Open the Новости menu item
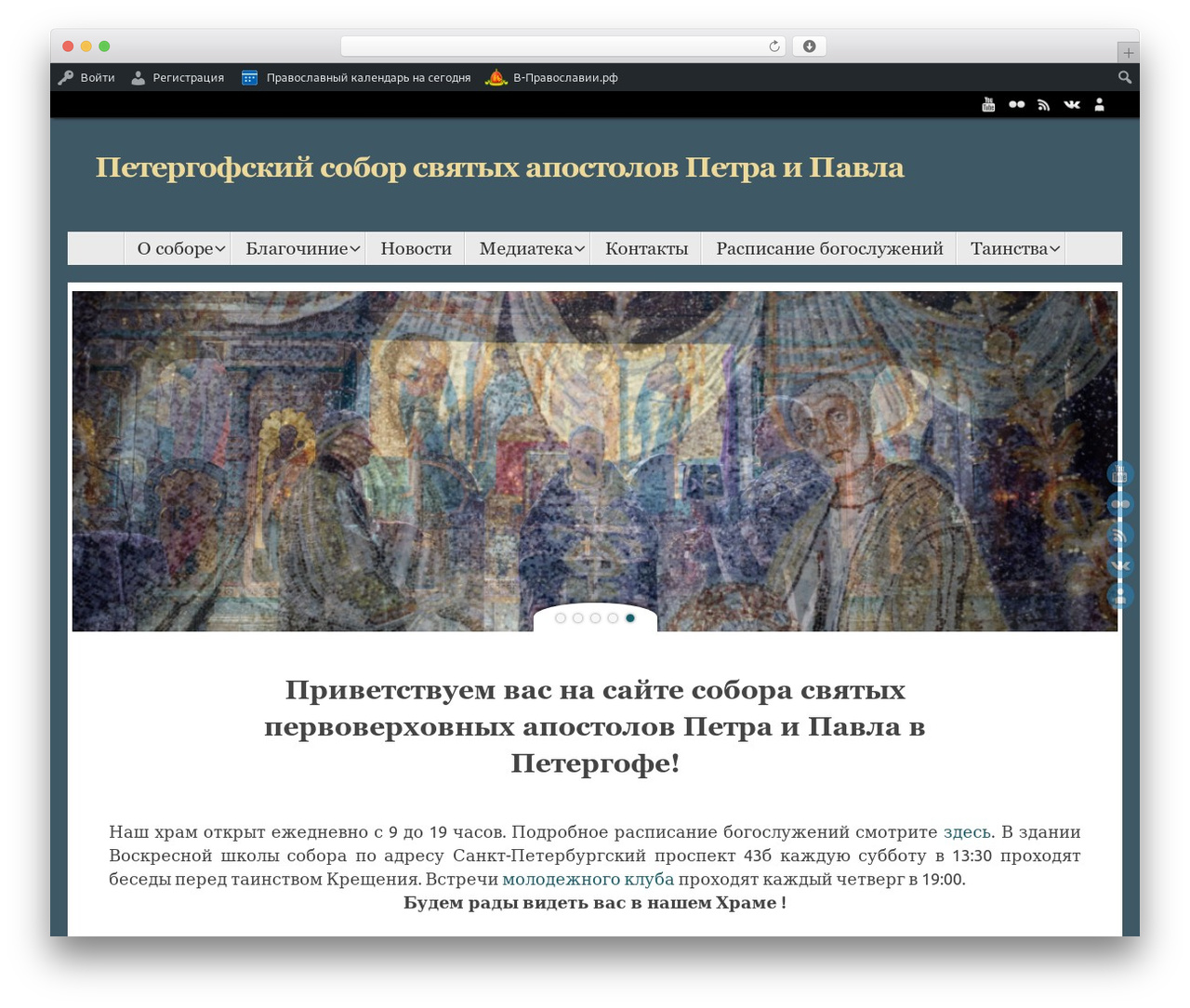Image resolution: width=1190 pixels, height=1008 pixels. tap(416, 248)
